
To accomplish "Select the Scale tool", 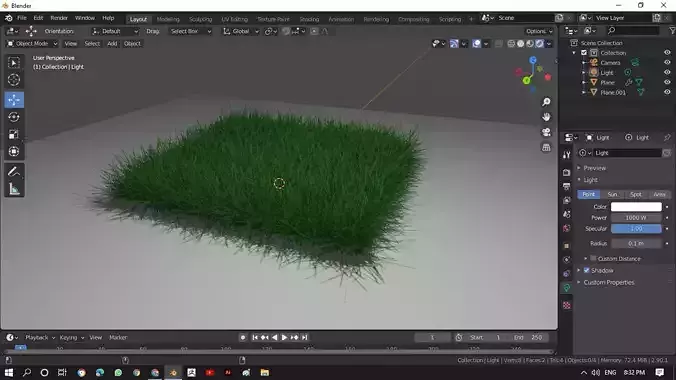I will [x=14, y=134].
